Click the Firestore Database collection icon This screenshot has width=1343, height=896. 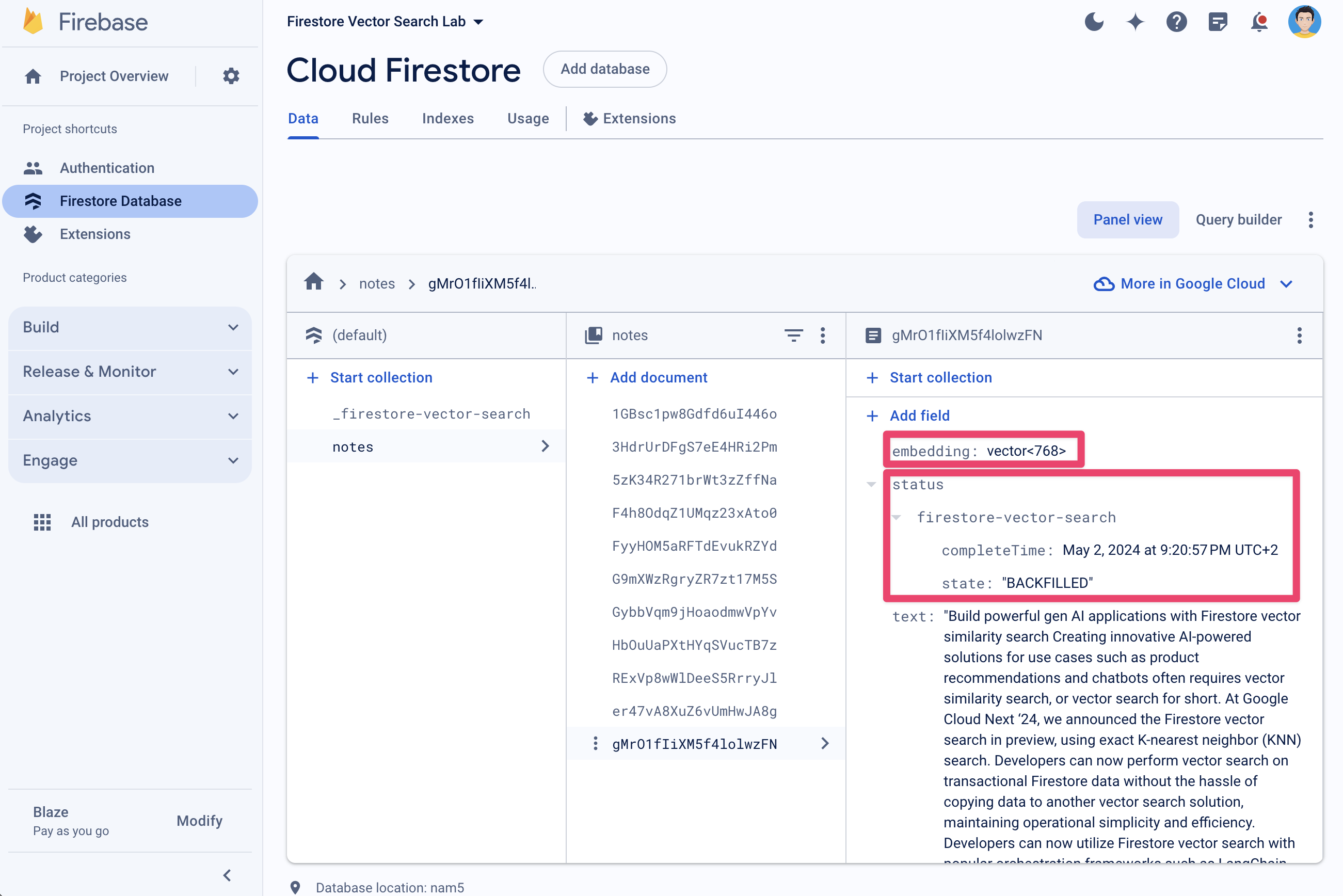(x=32, y=200)
